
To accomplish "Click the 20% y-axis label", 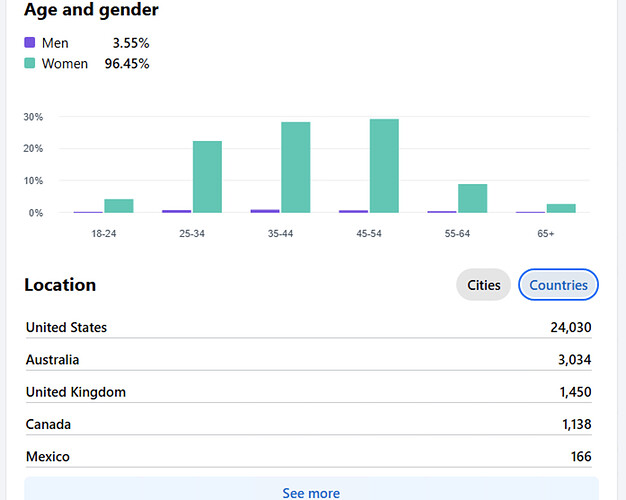I will coord(33,149).
